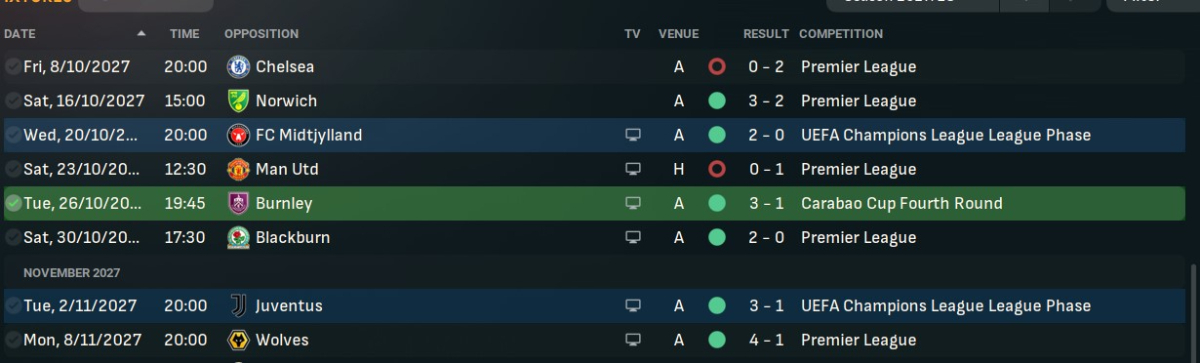This screenshot has width=1200, height=363.
Task: Open the 3 - 1 result against Juventus
Action: coord(766,306)
